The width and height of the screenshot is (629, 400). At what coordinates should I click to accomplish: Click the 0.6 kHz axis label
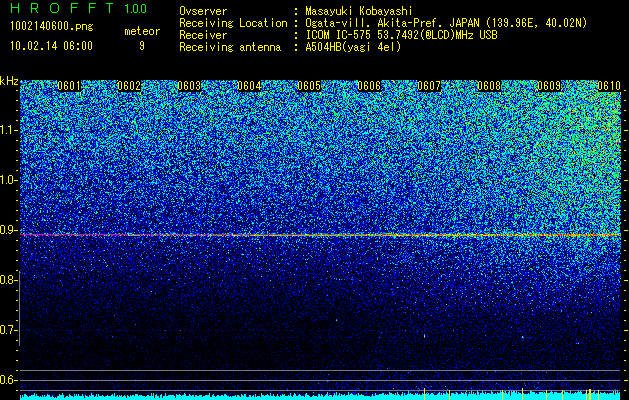click(9, 380)
